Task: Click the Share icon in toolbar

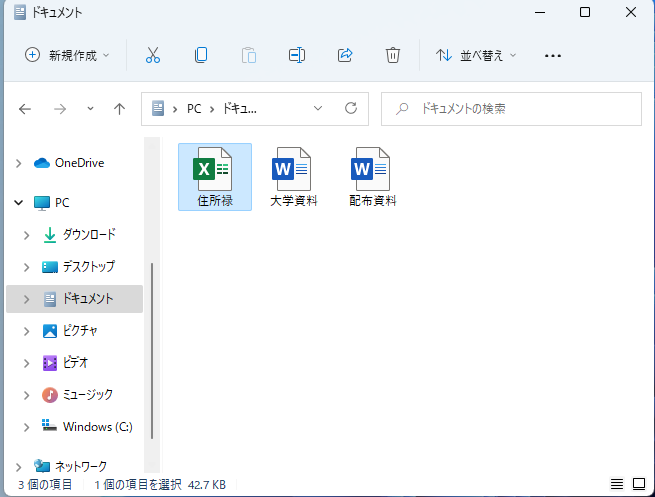Action: tap(345, 55)
